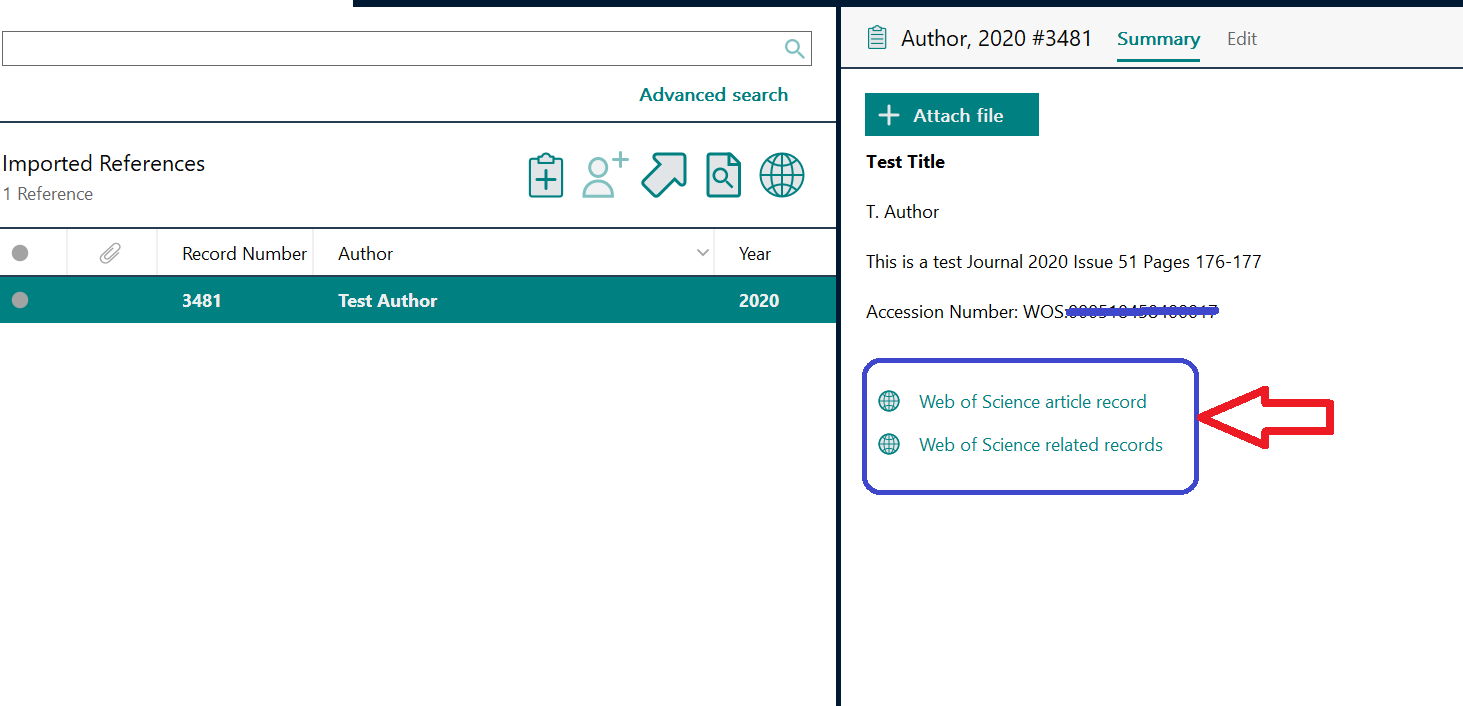Click the new reference clipboard icon

(545, 175)
